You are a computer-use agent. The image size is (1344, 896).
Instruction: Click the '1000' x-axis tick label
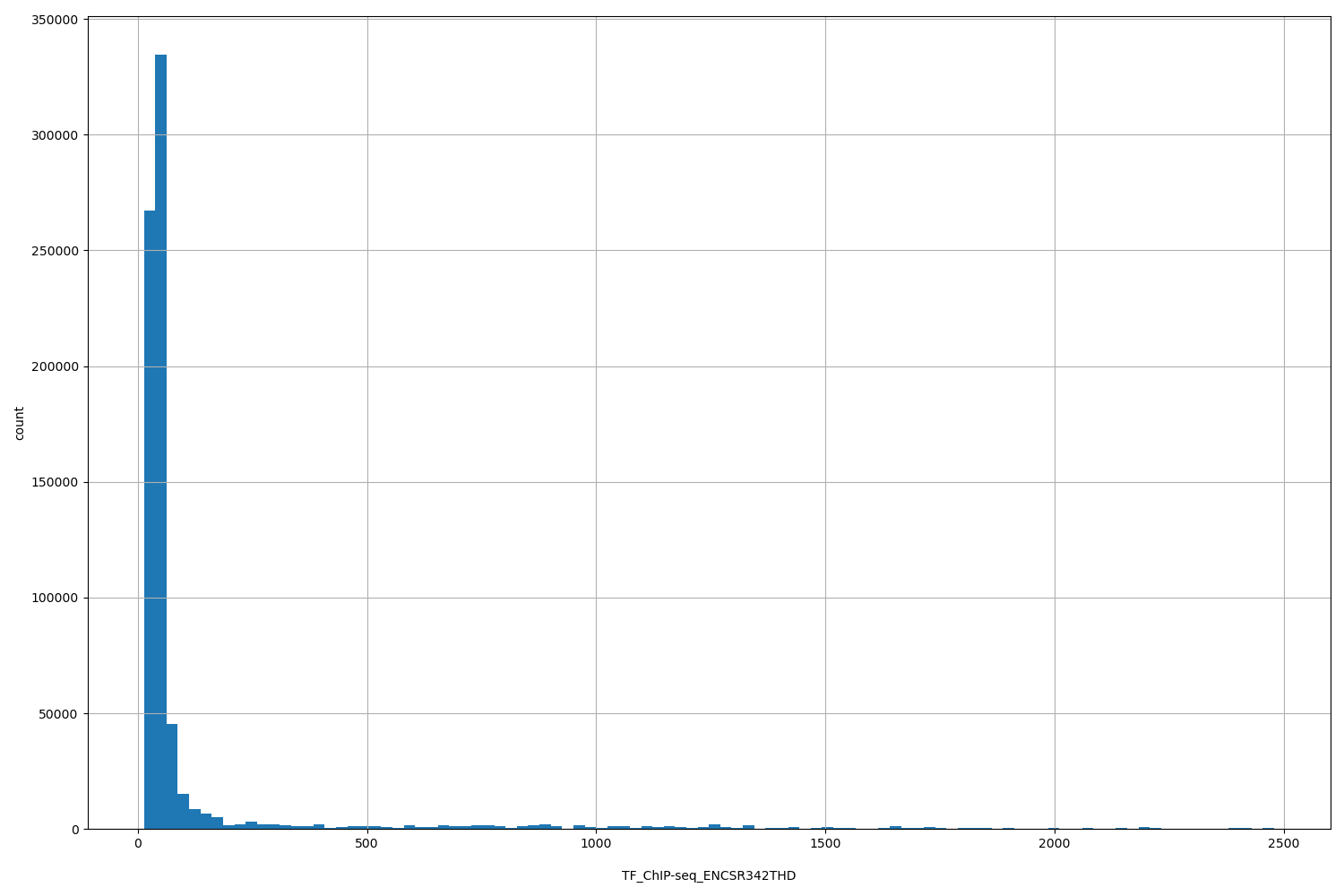click(597, 844)
